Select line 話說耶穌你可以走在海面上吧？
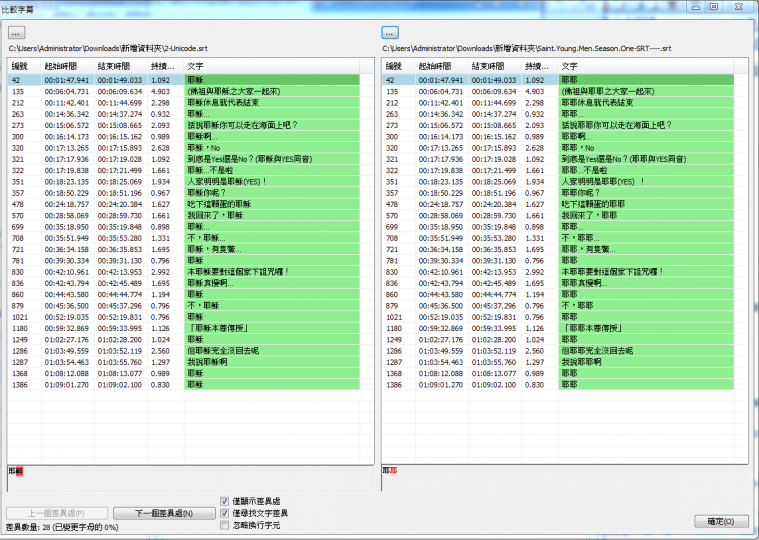This screenshot has height=540, width=759. click(183, 125)
